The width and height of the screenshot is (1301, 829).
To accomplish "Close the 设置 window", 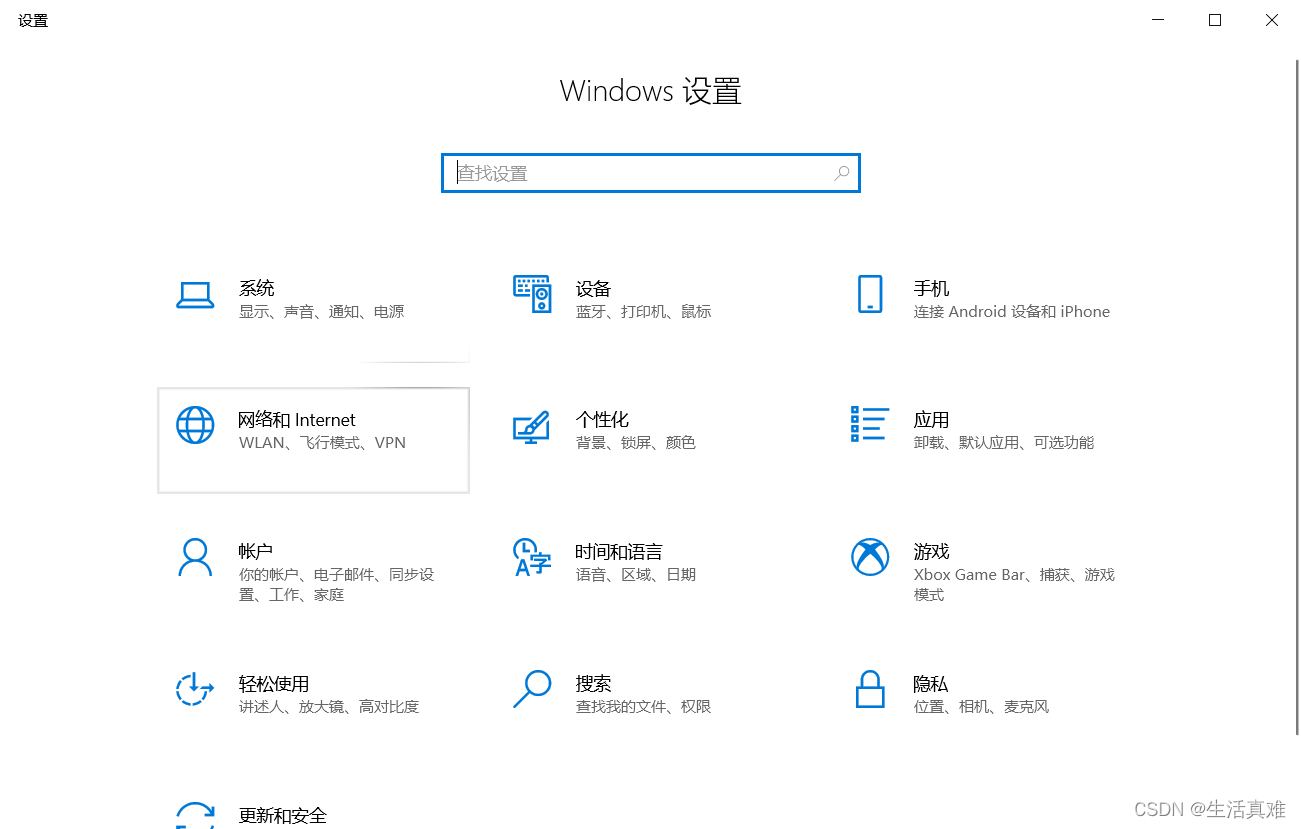I will point(1272,20).
